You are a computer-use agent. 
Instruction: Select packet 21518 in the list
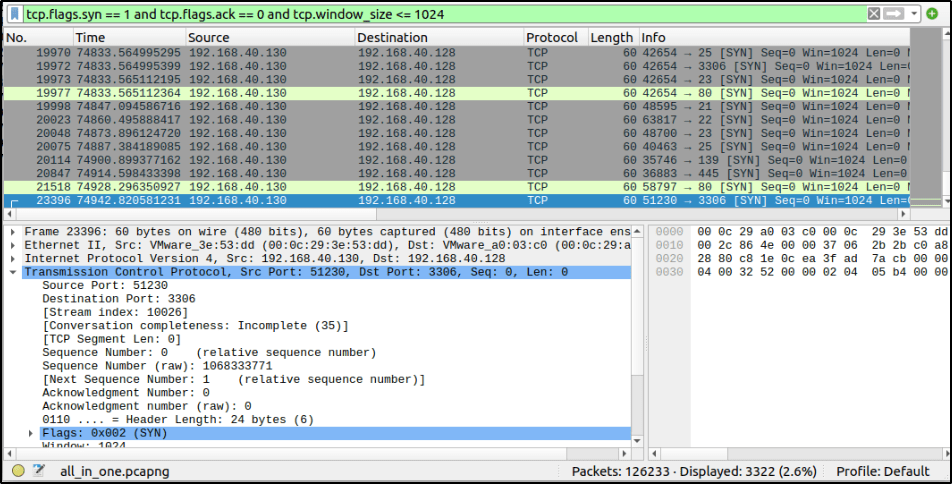click(x=300, y=187)
